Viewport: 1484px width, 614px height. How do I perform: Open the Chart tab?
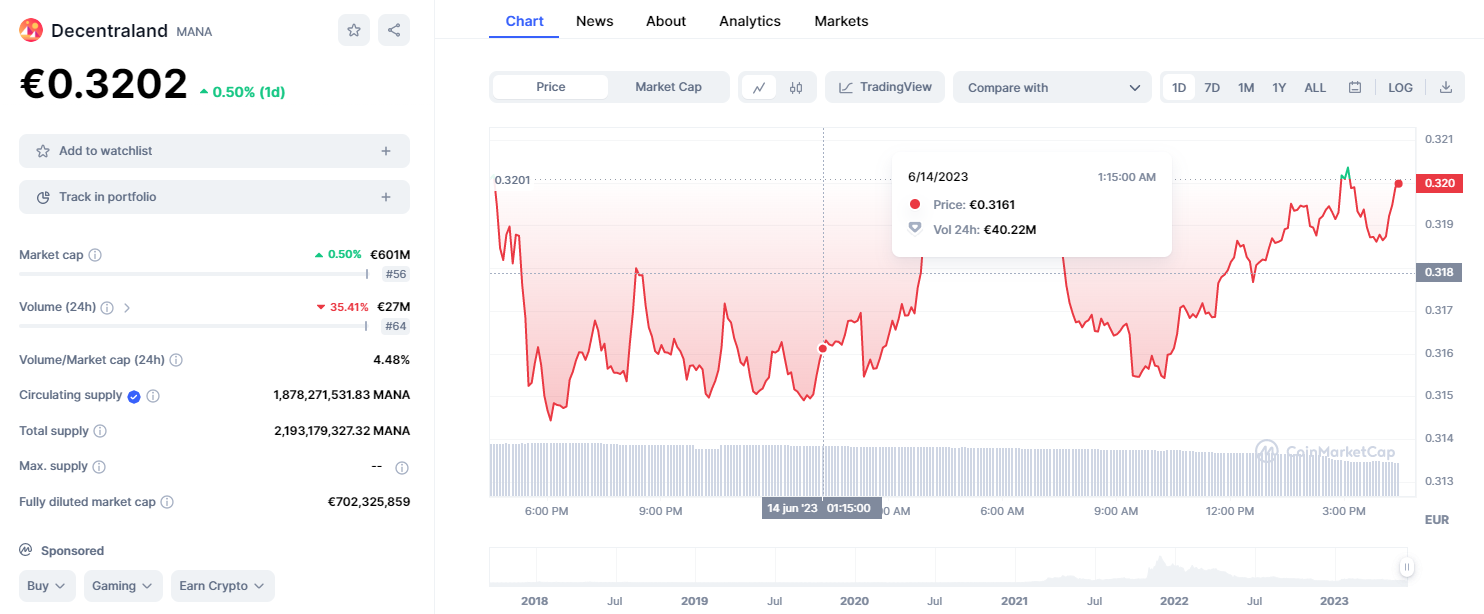(525, 20)
